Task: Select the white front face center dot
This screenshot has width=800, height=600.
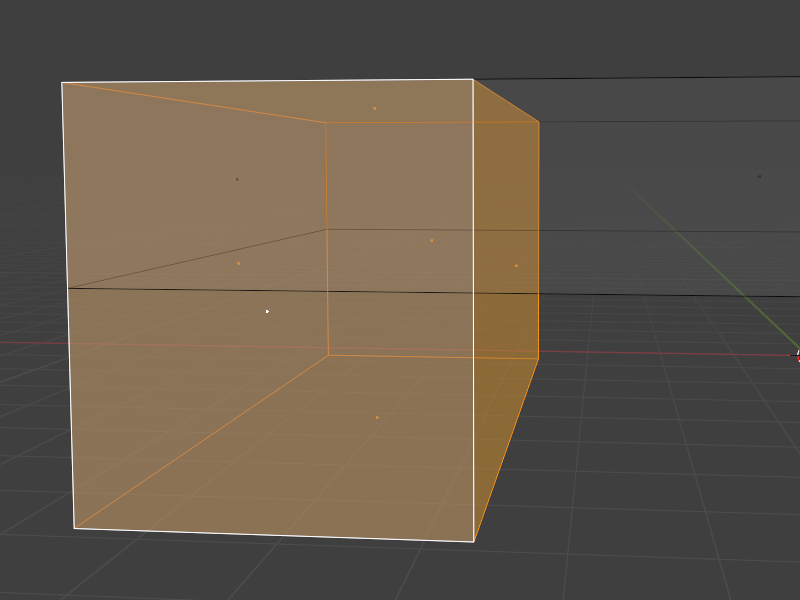Action: click(267, 311)
